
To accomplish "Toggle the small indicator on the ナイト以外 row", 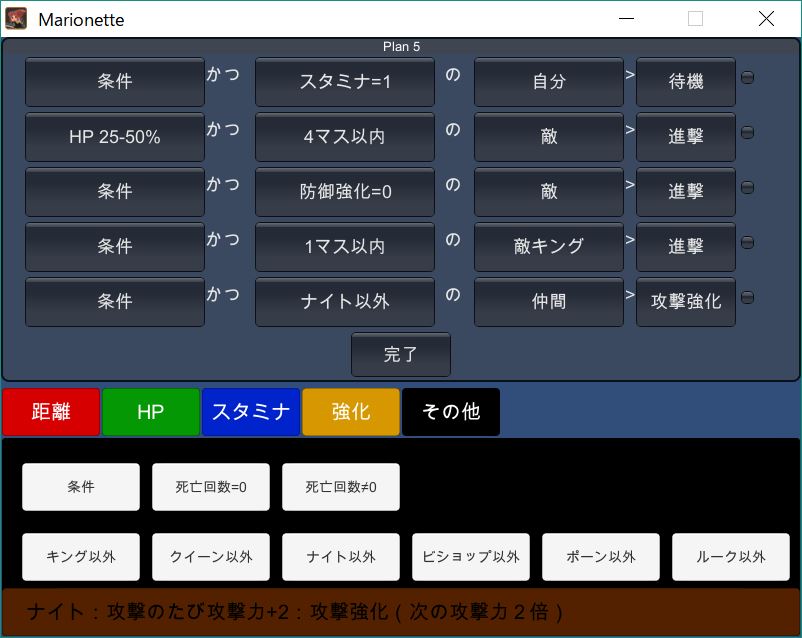I will tap(747, 297).
